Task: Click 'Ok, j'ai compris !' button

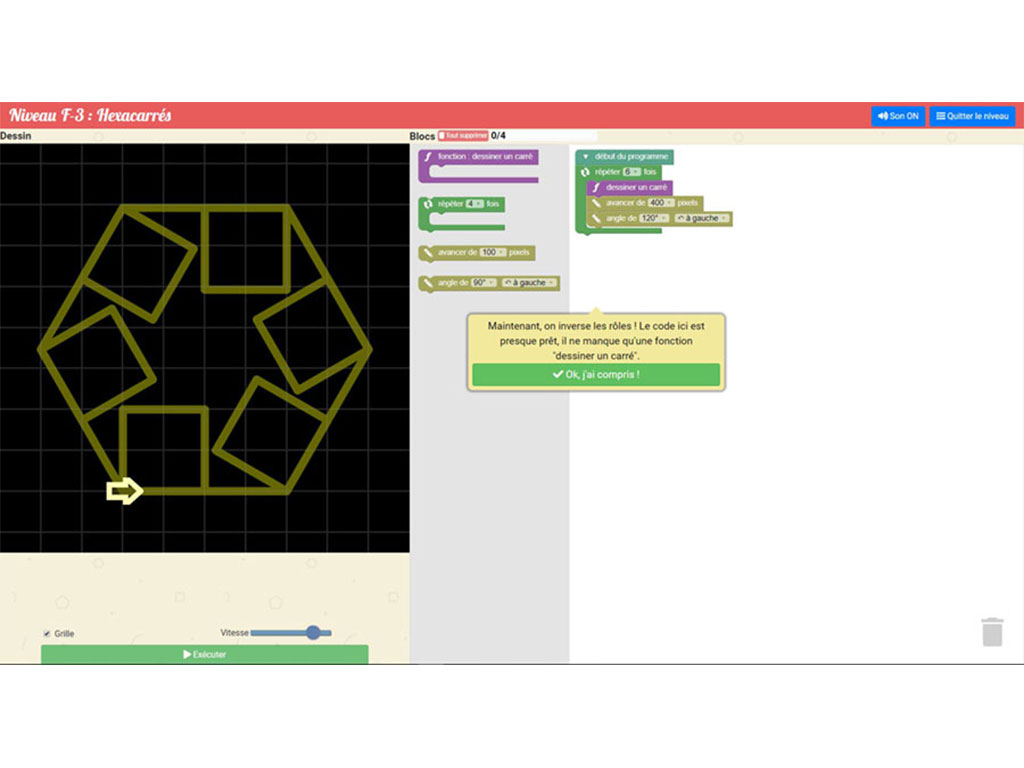Action: [595, 375]
